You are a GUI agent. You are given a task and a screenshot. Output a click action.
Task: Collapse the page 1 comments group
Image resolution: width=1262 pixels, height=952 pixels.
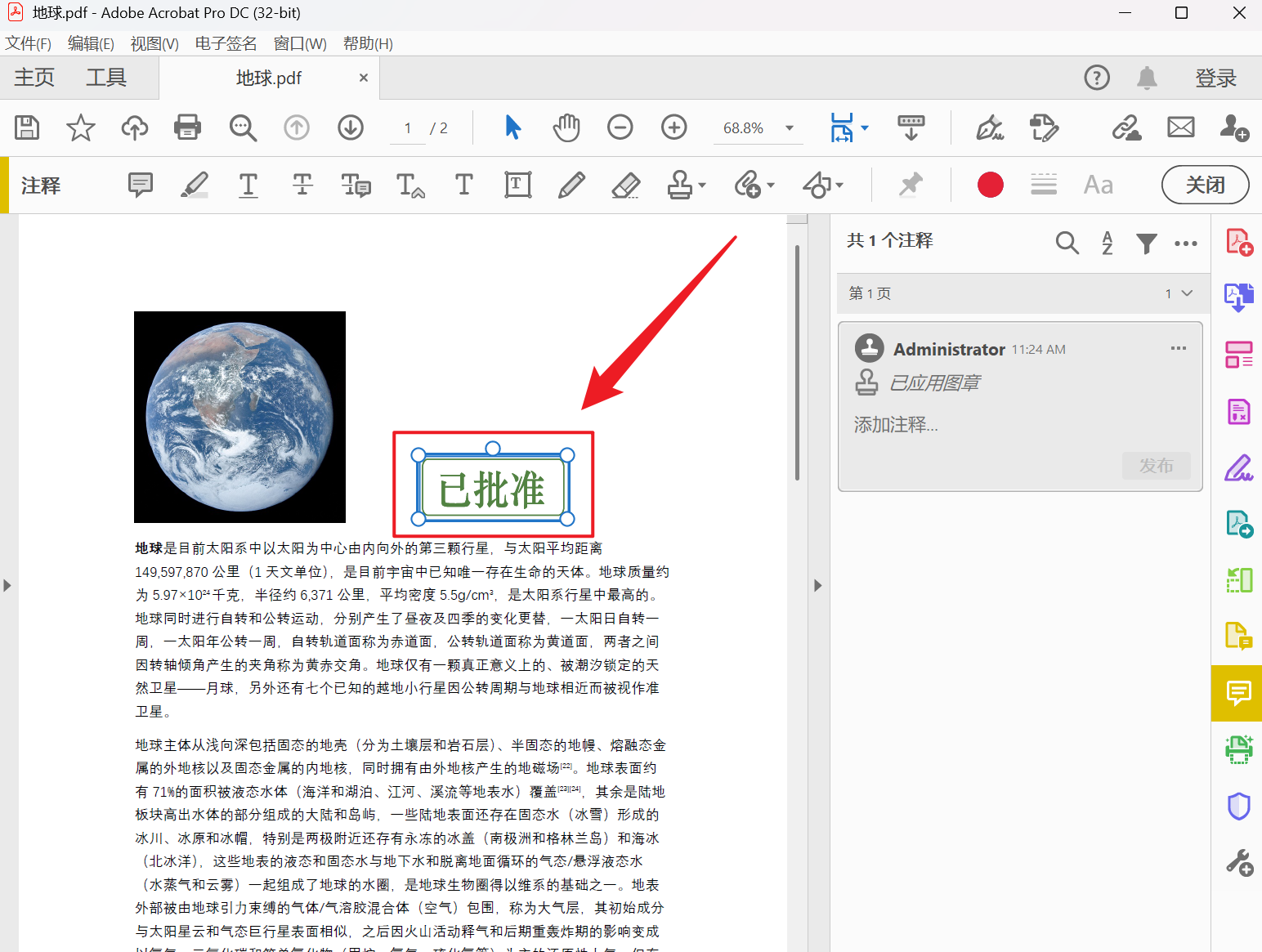tap(1187, 293)
